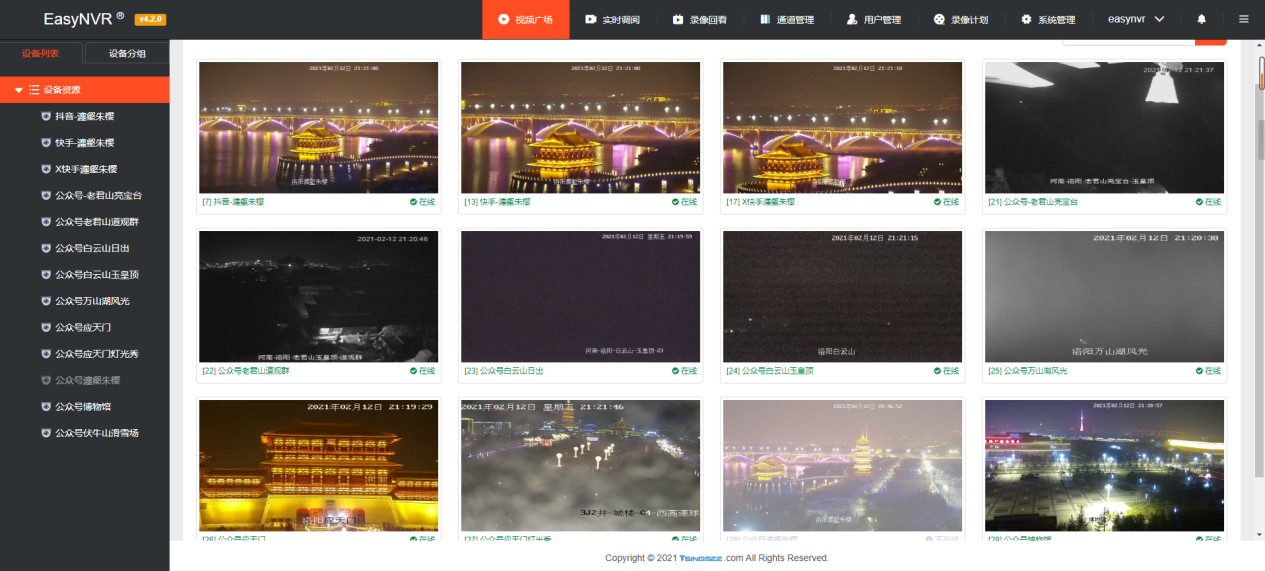This screenshot has width=1265, height=571.
Task: Open thumbnail captioned 3J2井-城楼-C4-西高速球
Action: coord(581,465)
